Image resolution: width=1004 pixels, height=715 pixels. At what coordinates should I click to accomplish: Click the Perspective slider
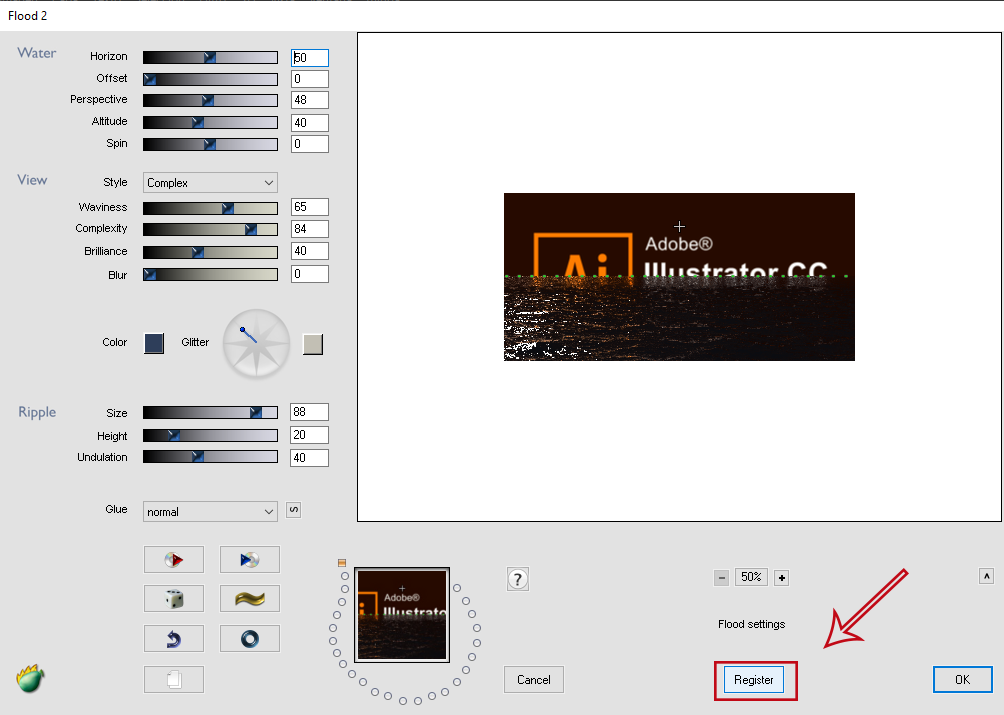click(210, 100)
